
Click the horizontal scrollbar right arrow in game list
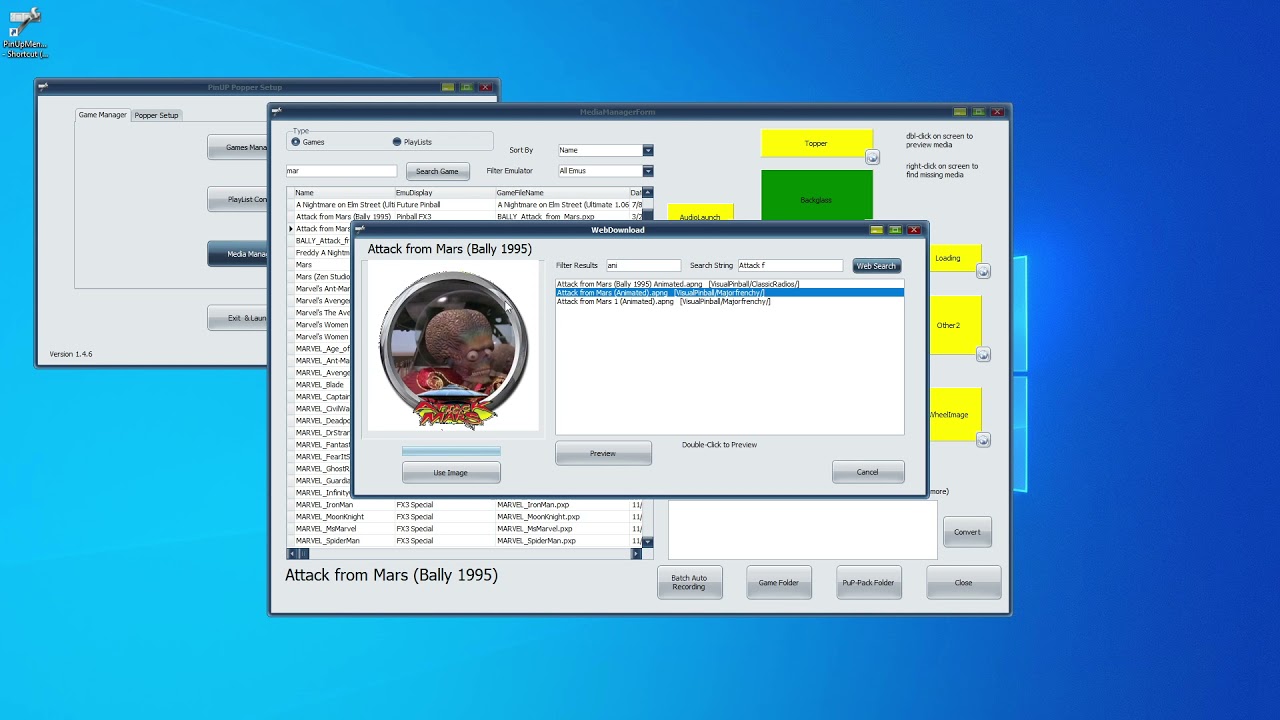[636, 553]
